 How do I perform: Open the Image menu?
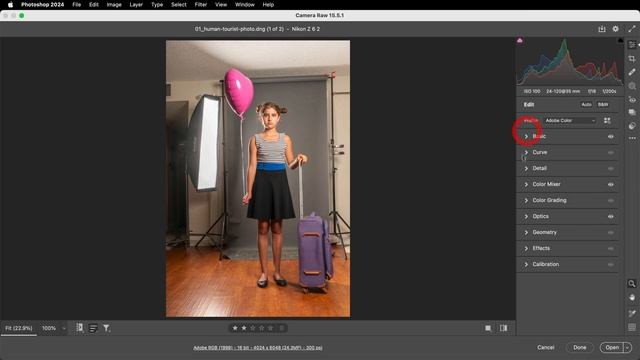[x=114, y=4]
